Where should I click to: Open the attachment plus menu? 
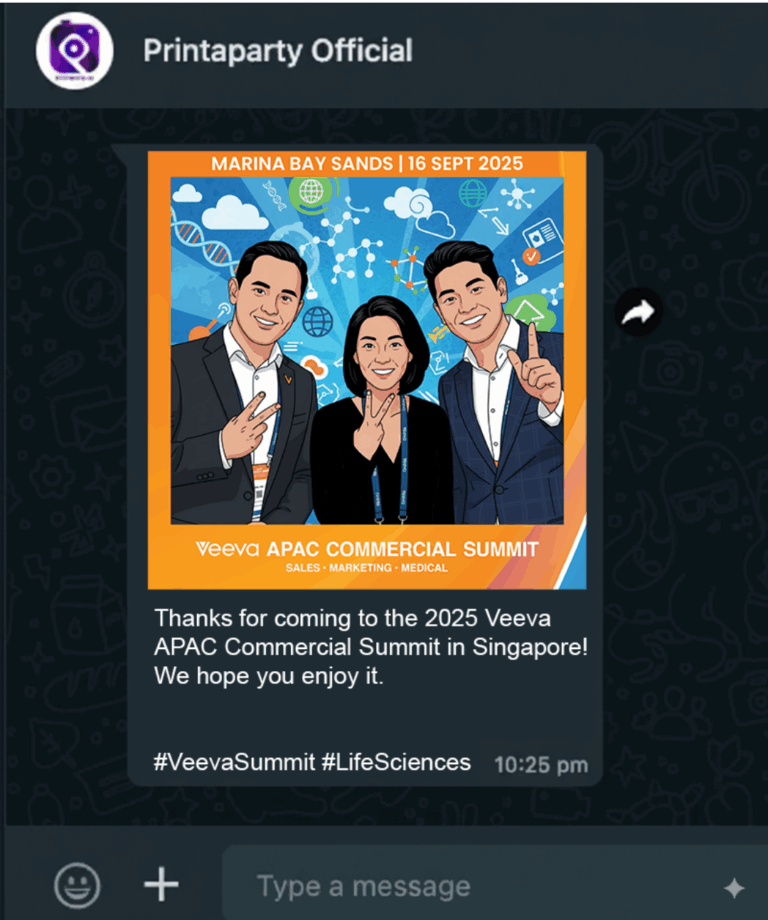(161, 884)
